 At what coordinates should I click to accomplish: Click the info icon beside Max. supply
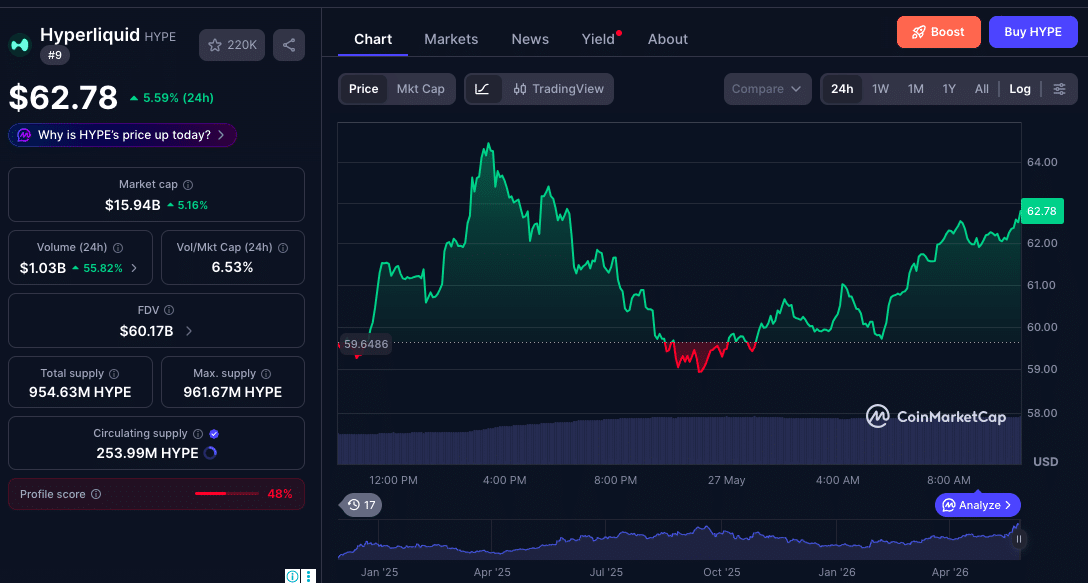(266, 373)
